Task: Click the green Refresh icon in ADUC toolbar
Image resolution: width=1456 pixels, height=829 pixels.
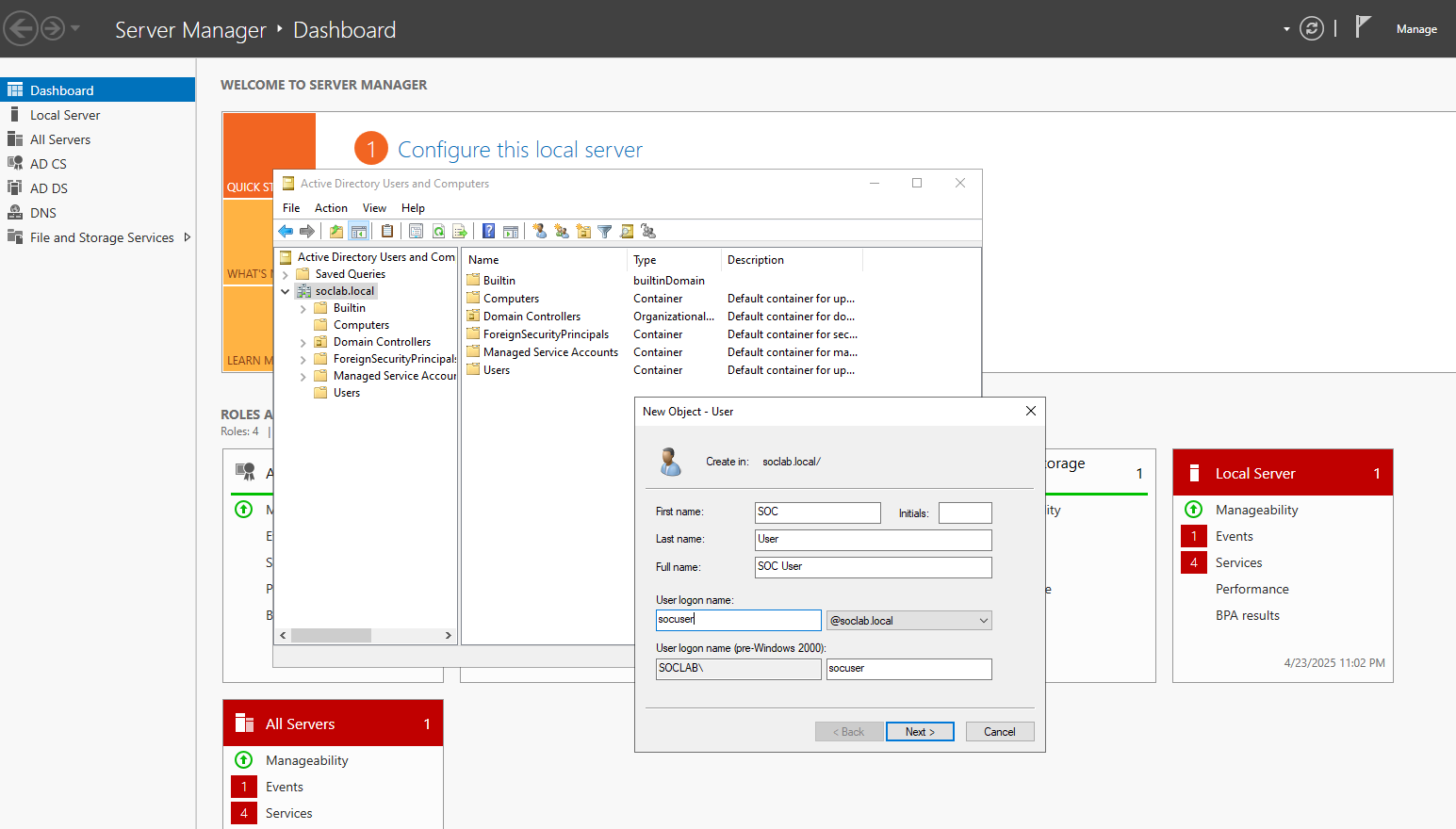Action: 438,231
